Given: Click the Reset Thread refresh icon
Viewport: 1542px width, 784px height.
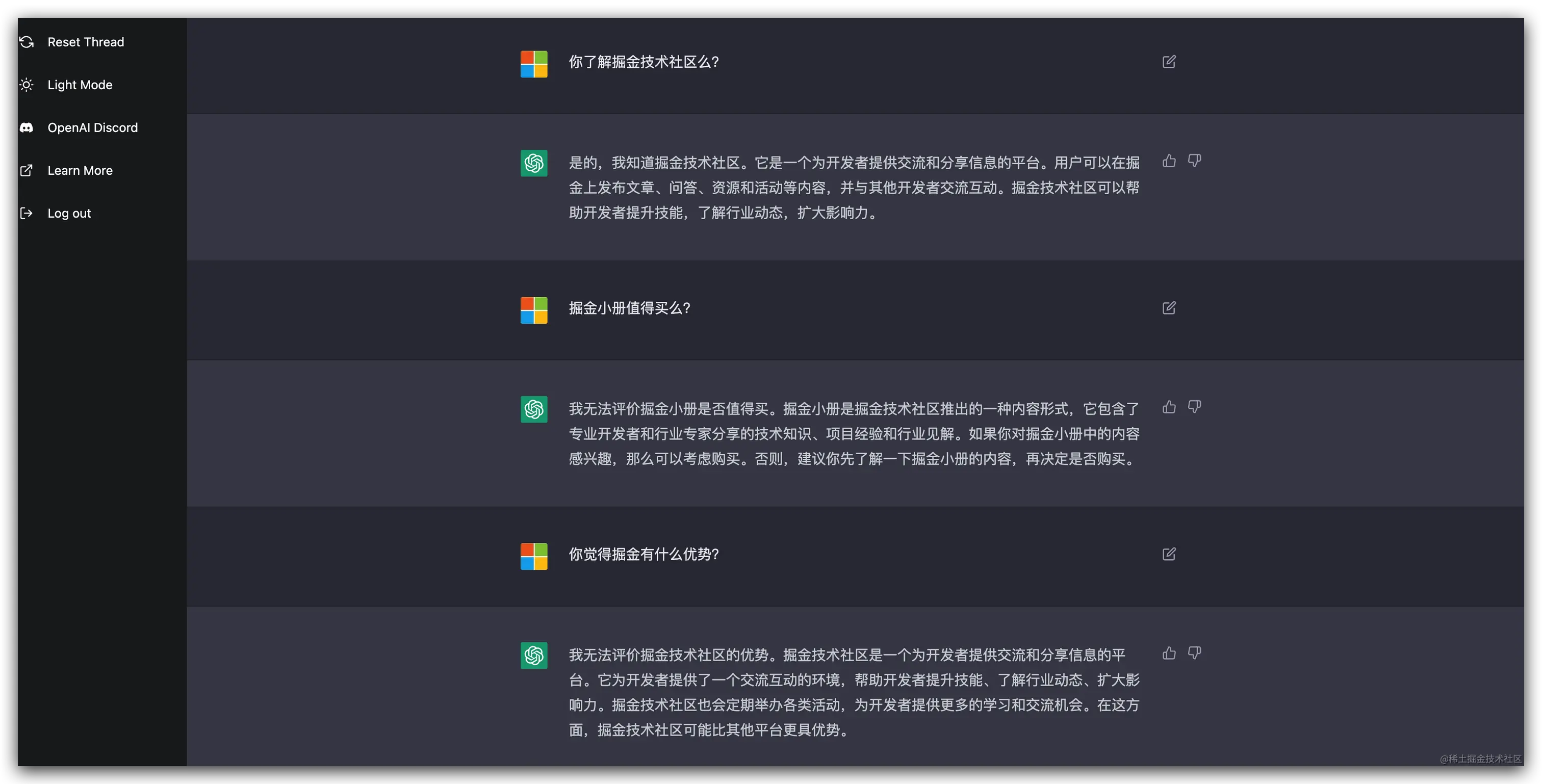Looking at the screenshot, I should pos(27,42).
